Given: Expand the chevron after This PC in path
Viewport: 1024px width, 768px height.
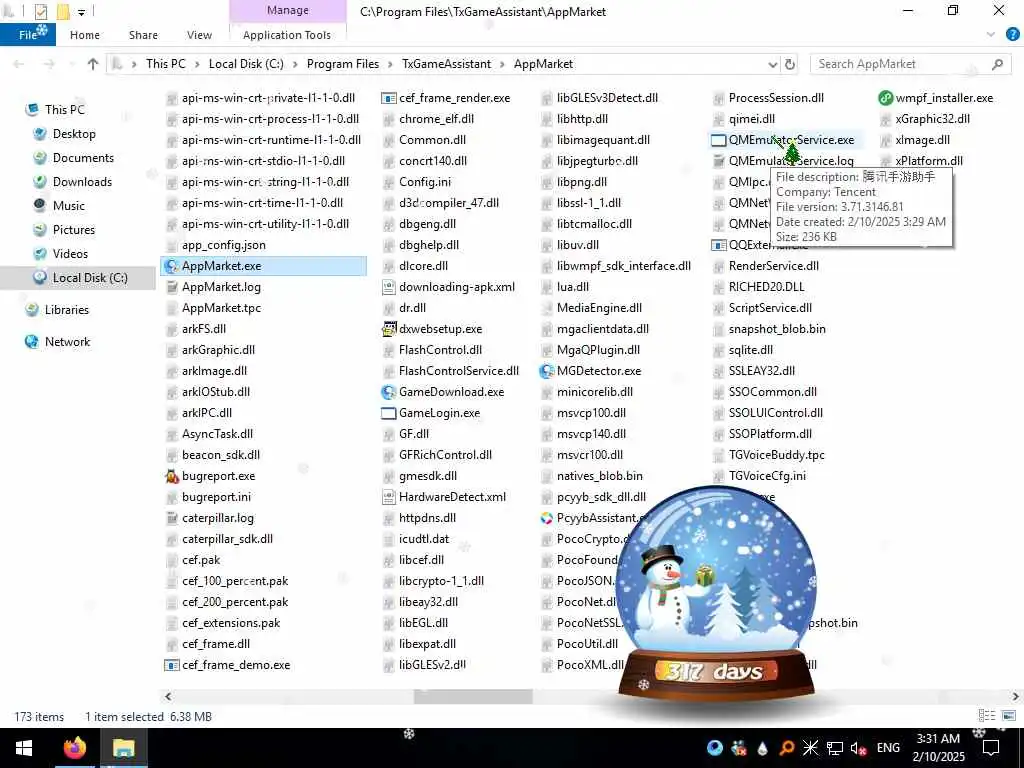Looking at the screenshot, I should click(197, 64).
